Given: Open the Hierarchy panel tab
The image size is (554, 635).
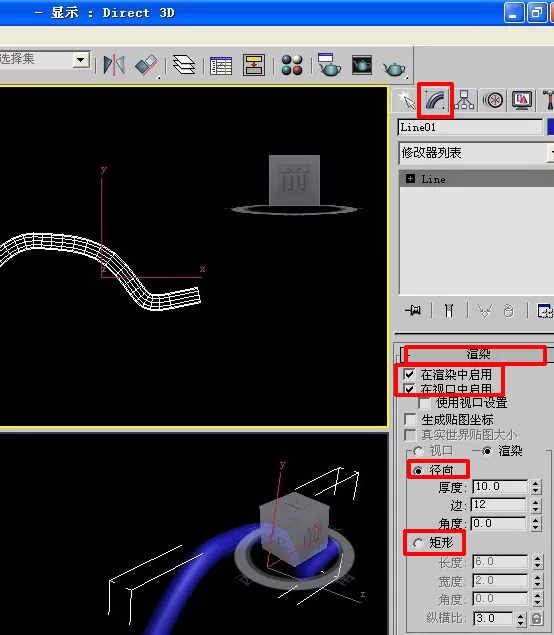Looking at the screenshot, I should [x=464, y=100].
